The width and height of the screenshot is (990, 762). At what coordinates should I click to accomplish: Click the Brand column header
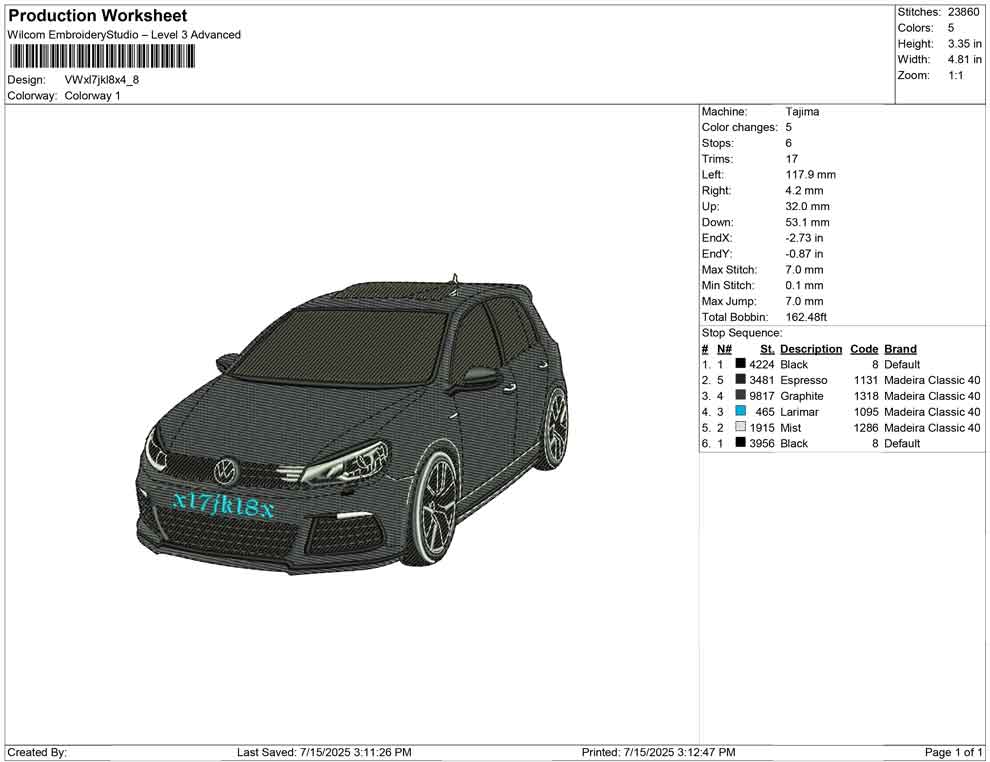click(x=900, y=349)
